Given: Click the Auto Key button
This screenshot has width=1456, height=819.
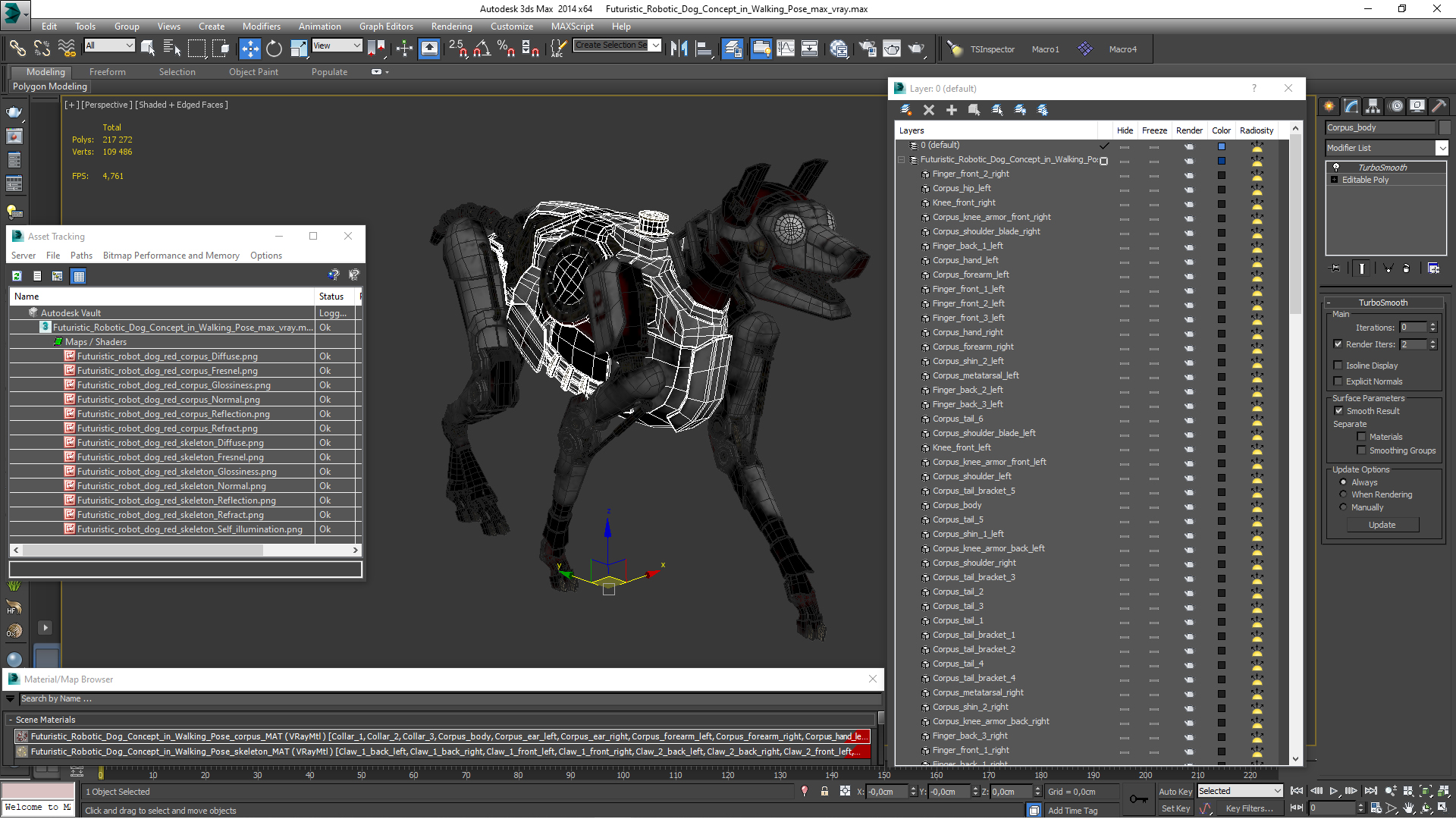Looking at the screenshot, I should click(x=1175, y=791).
